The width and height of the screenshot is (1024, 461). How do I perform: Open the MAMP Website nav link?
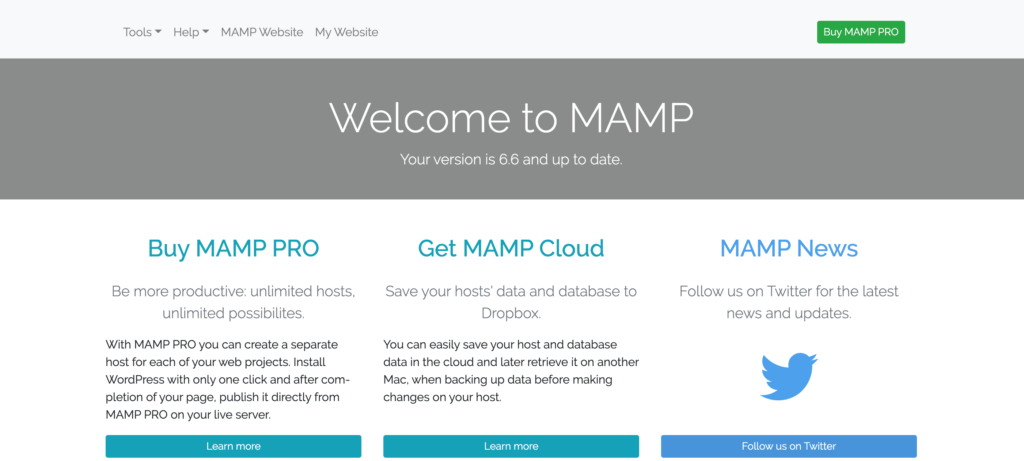click(x=262, y=32)
